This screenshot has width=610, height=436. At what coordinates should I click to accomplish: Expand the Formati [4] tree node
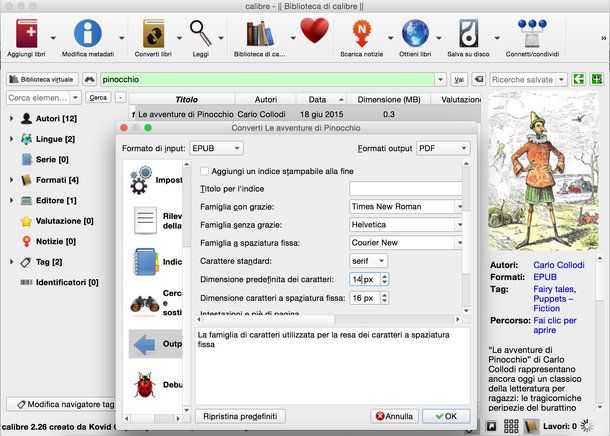tap(11, 180)
